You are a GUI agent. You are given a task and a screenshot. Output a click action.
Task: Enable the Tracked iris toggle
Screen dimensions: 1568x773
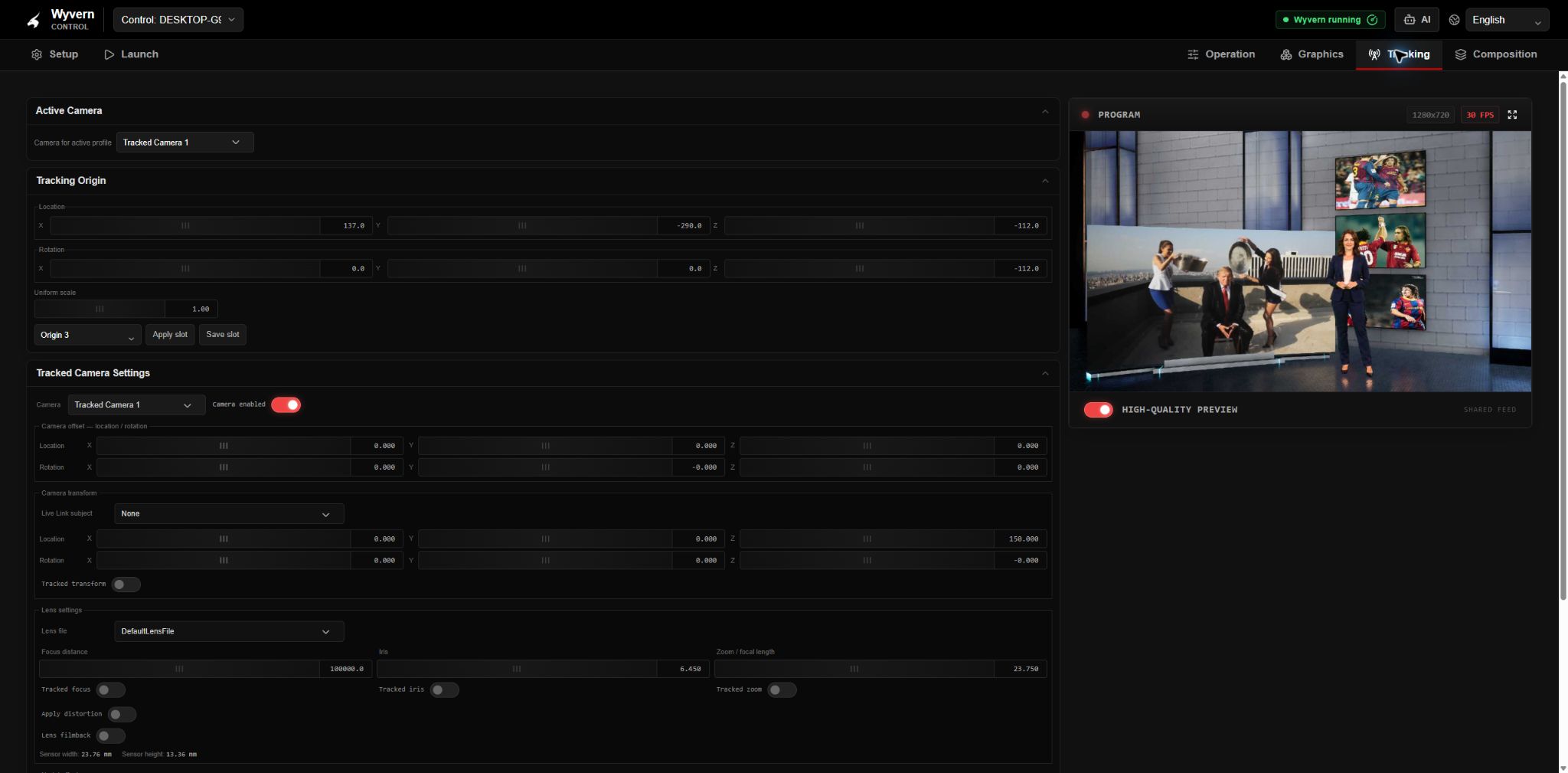pos(445,690)
